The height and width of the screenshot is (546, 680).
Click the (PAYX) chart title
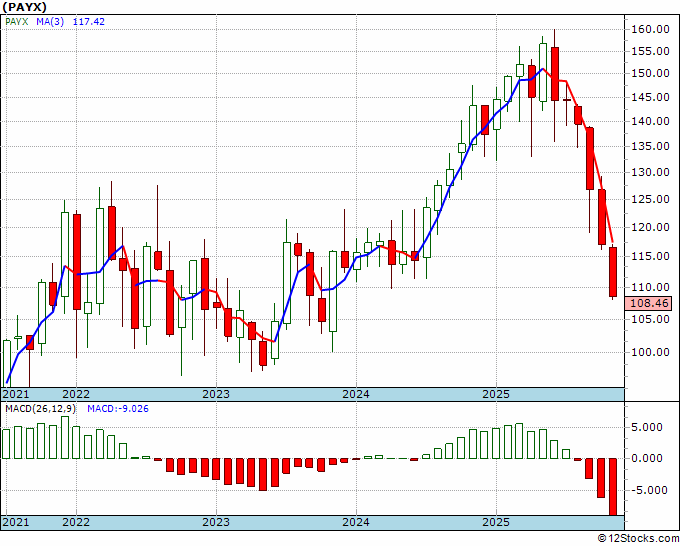24,7
